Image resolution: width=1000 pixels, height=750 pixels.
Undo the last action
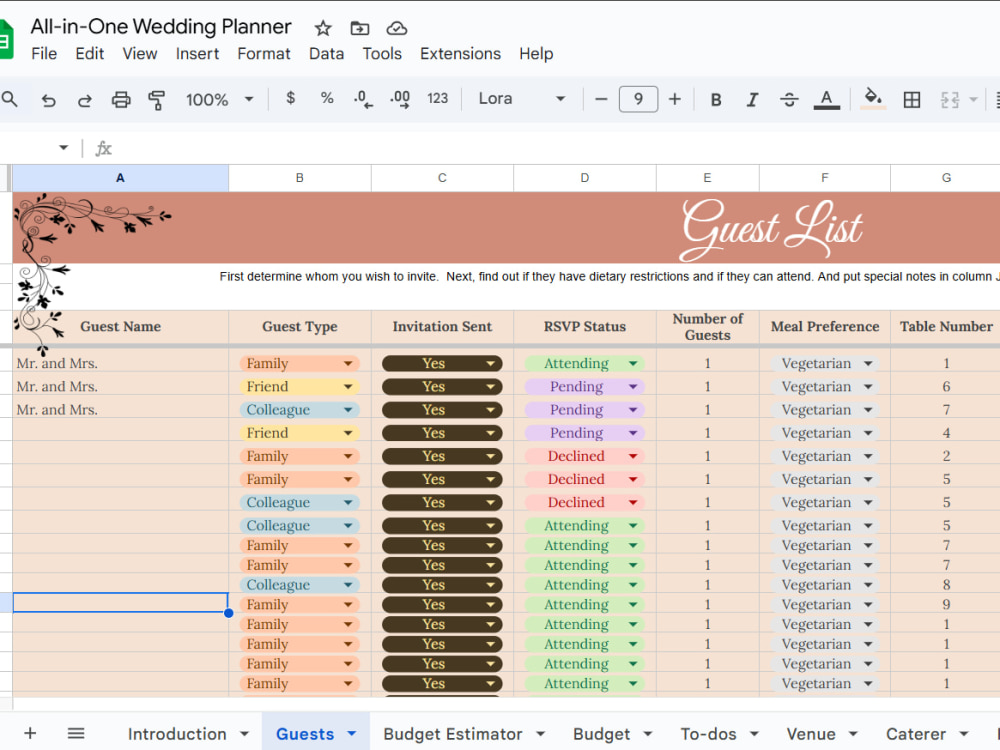[48, 99]
